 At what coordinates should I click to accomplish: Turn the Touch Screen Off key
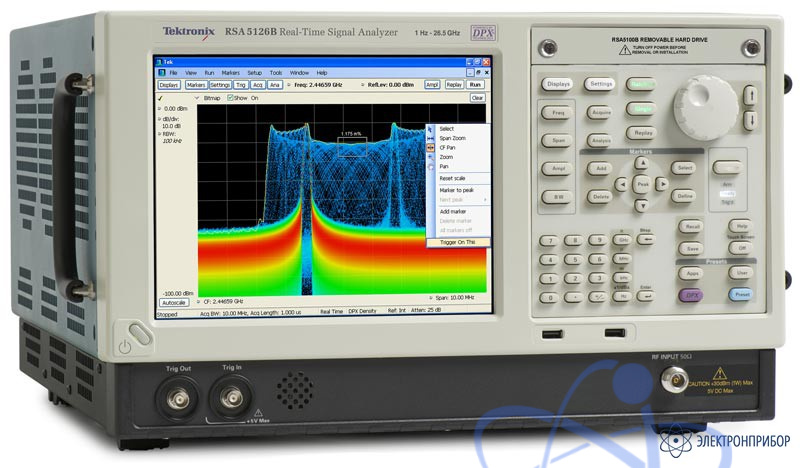(x=742, y=248)
